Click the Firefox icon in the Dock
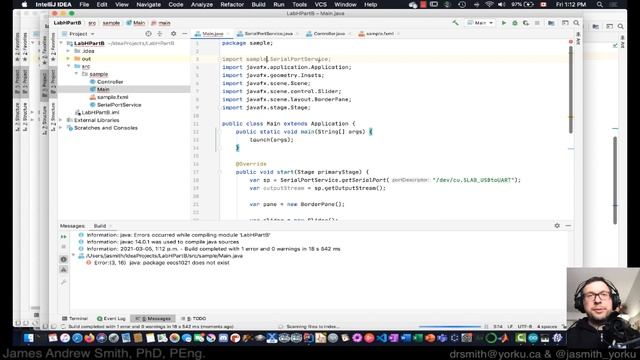Screen dimensions: 640x360 click(x=89, y=338)
